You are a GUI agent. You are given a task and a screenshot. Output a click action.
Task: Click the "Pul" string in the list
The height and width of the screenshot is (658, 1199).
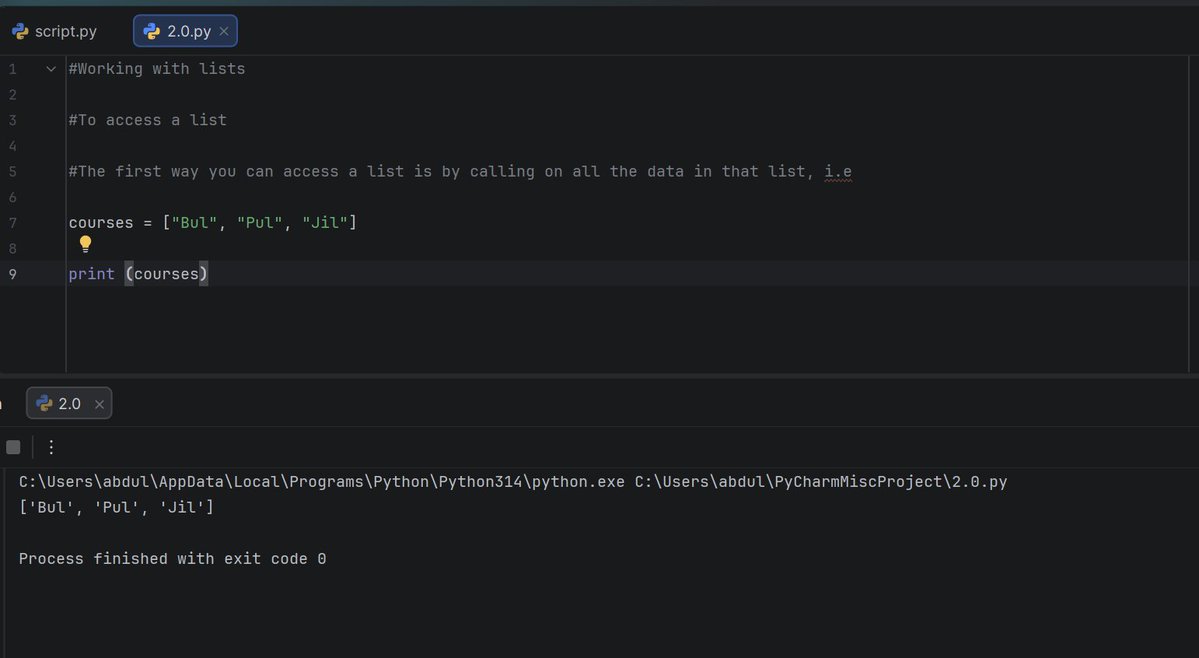(x=260, y=223)
